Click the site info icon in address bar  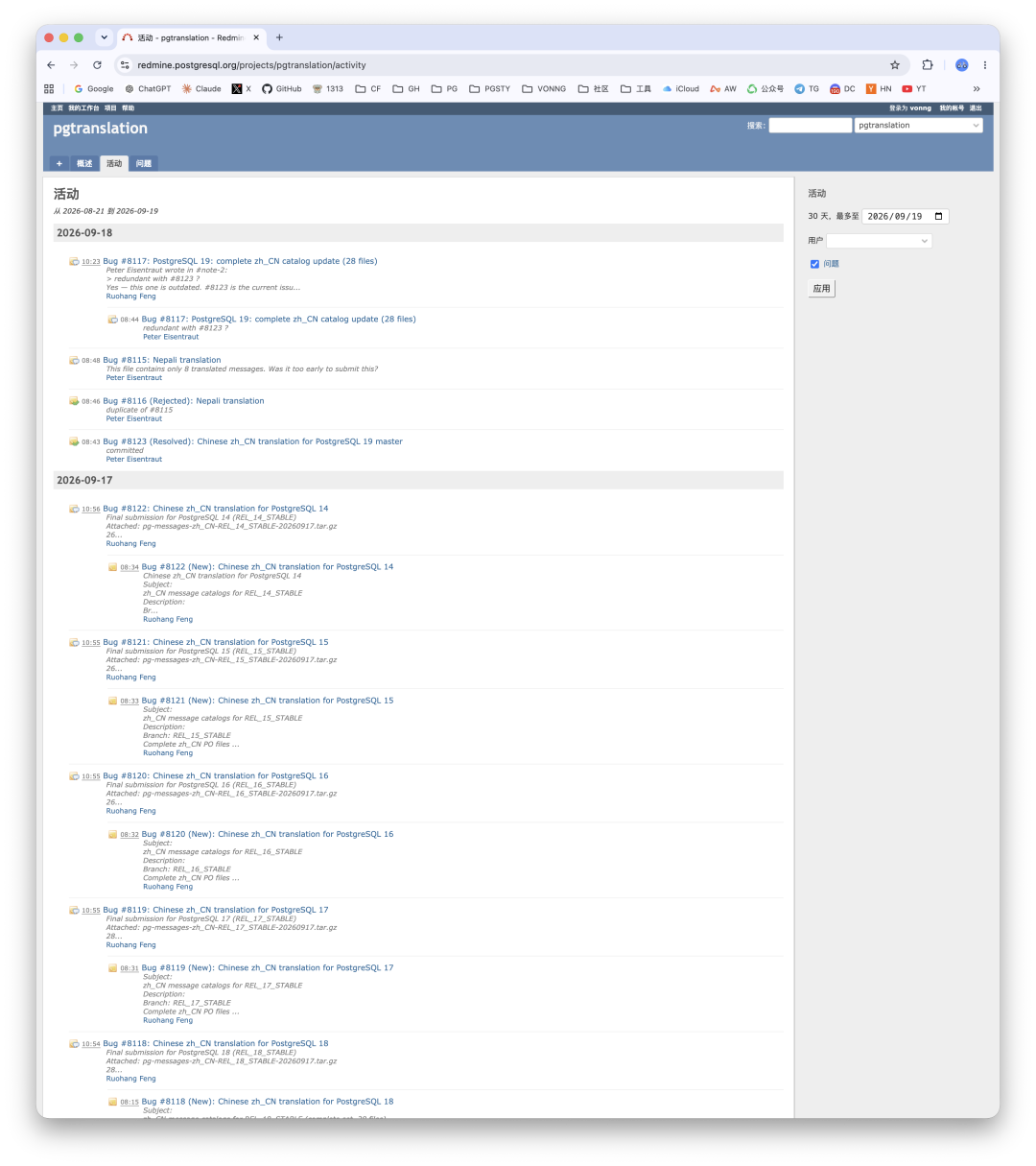click(x=124, y=65)
